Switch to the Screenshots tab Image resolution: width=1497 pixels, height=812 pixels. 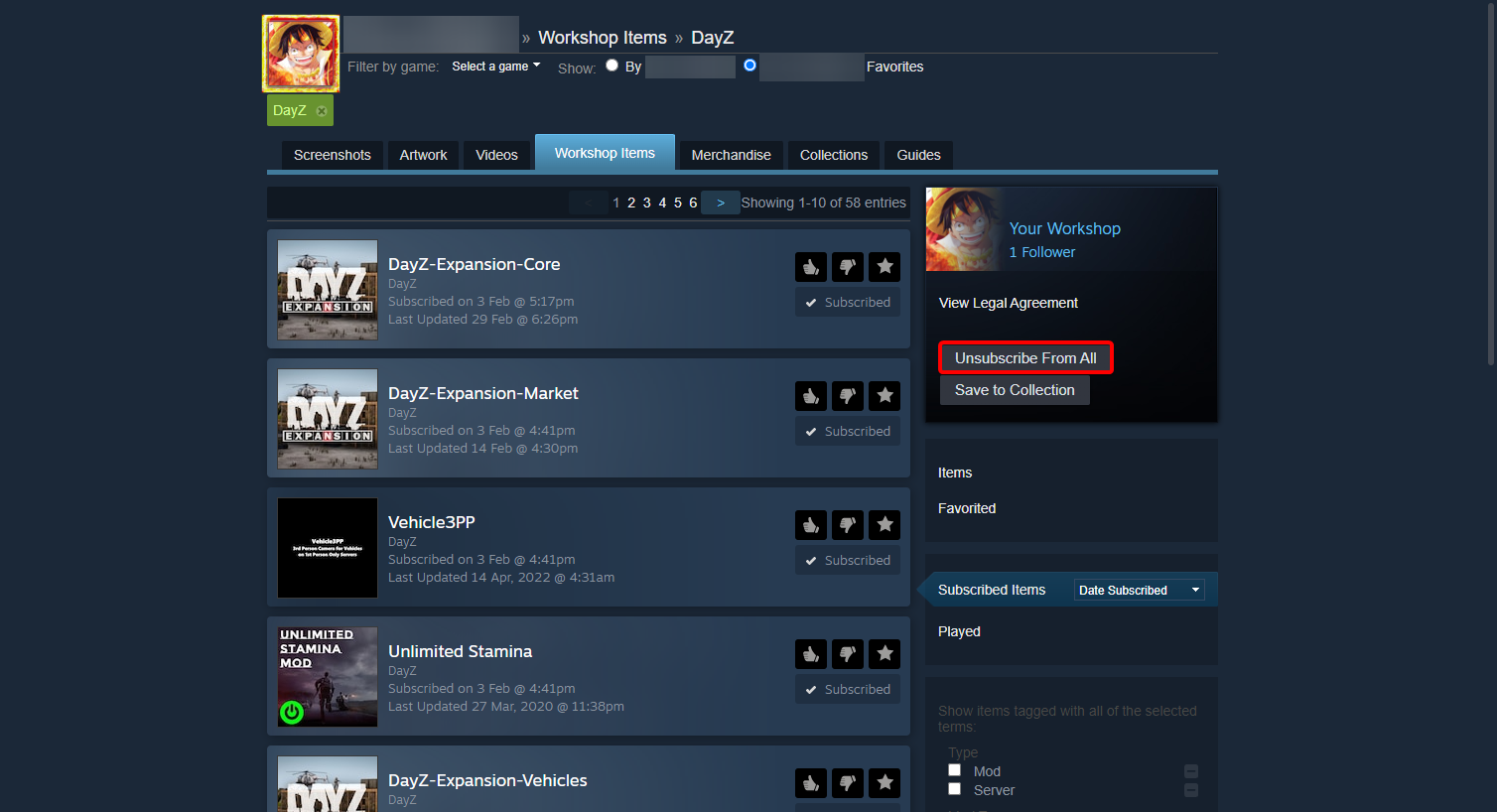point(332,155)
